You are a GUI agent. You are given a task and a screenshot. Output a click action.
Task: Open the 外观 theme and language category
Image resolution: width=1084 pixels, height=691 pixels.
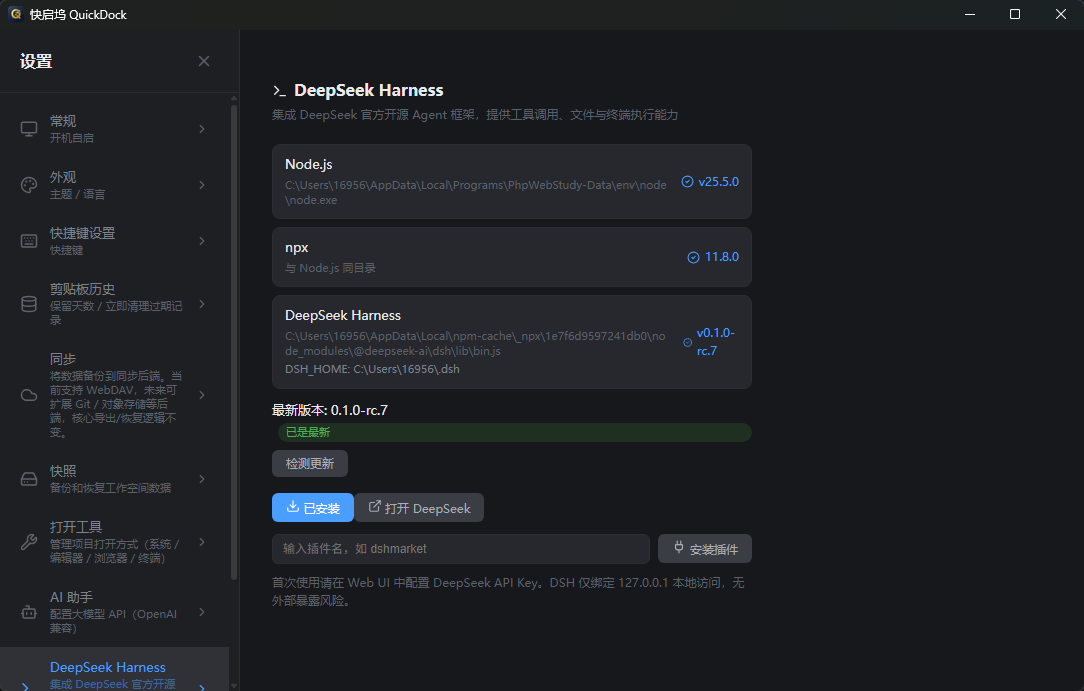[x=115, y=185]
